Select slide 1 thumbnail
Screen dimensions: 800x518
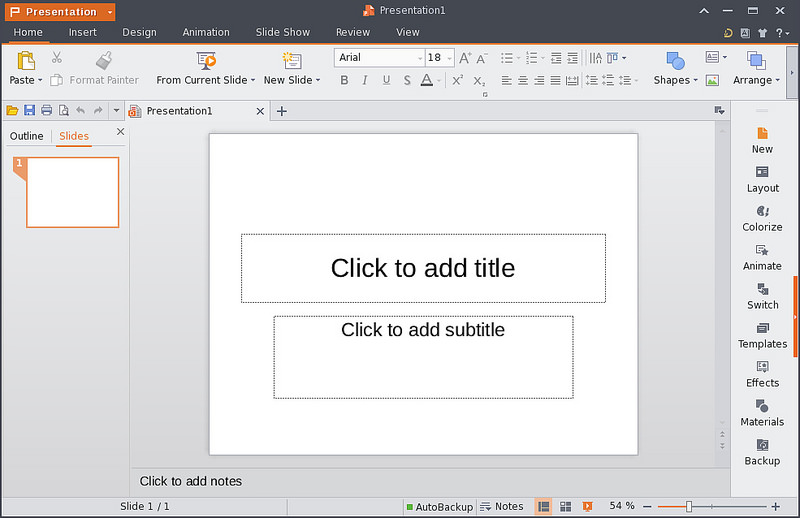tap(72, 192)
